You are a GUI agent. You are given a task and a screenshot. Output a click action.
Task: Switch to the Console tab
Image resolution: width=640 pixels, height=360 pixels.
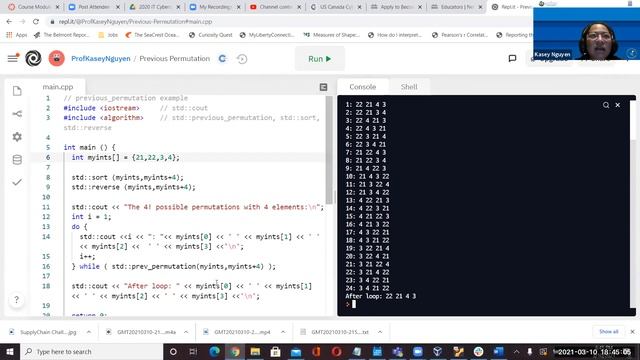(362, 87)
